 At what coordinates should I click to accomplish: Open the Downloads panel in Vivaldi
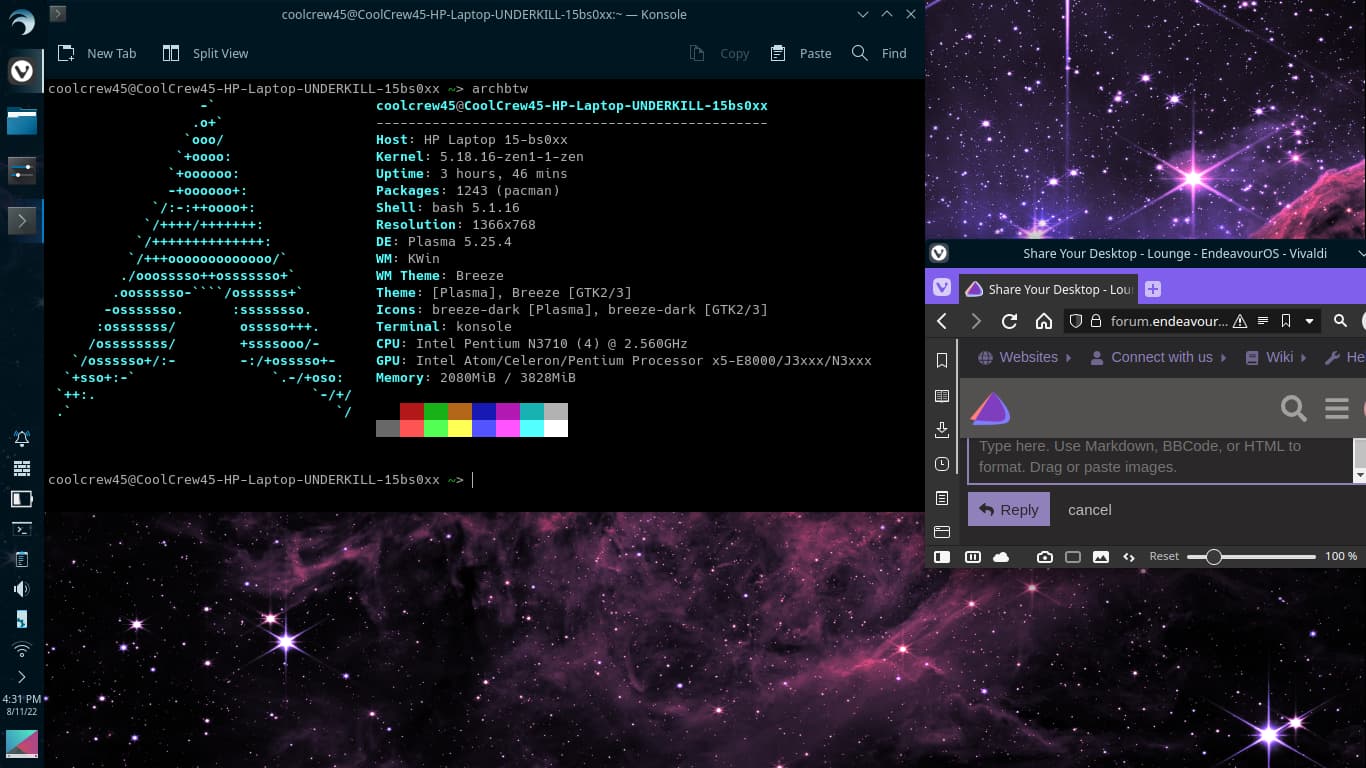coord(942,430)
